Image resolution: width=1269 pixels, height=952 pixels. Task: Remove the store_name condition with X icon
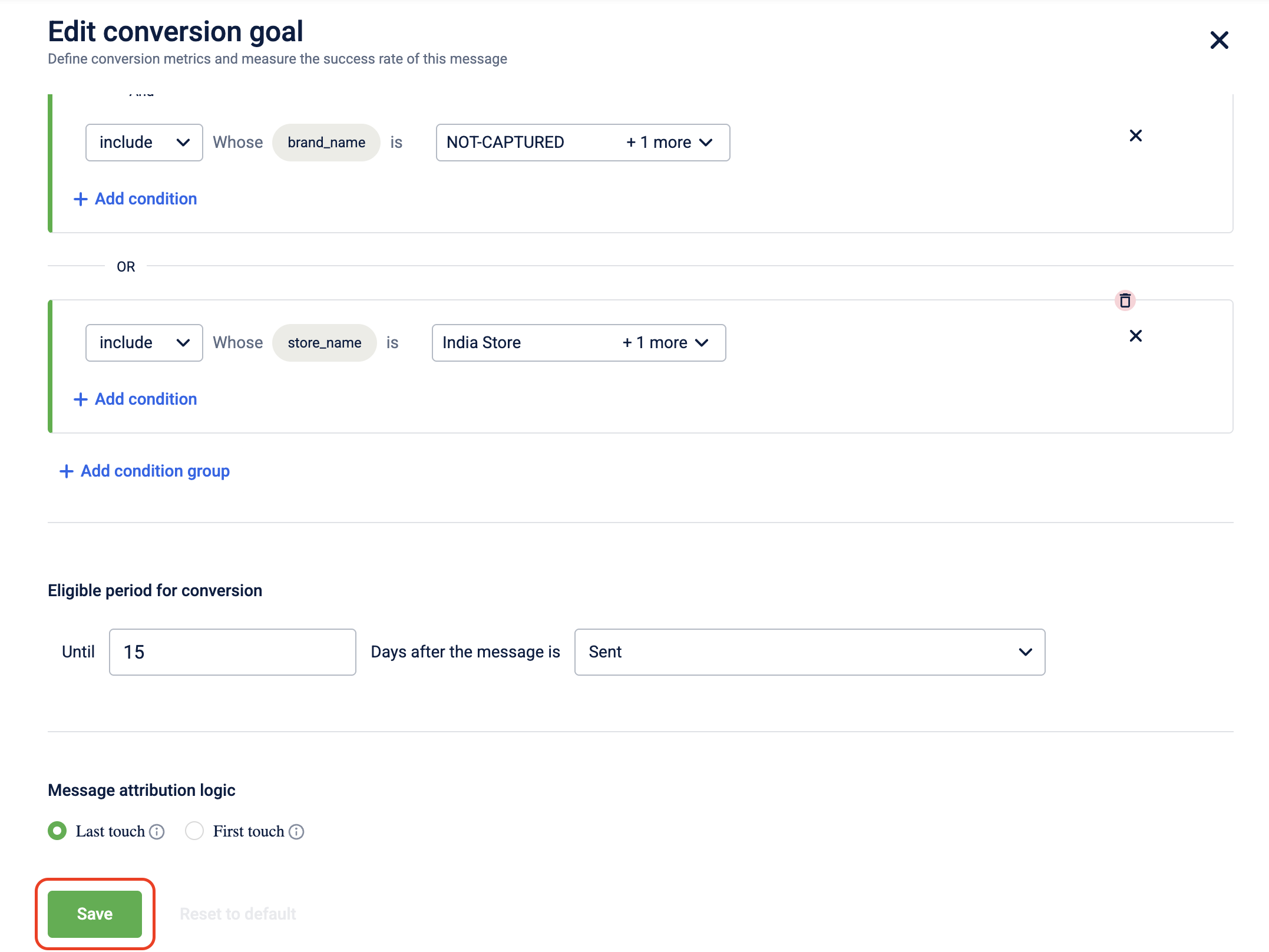pyautogui.click(x=1135, y=336)
